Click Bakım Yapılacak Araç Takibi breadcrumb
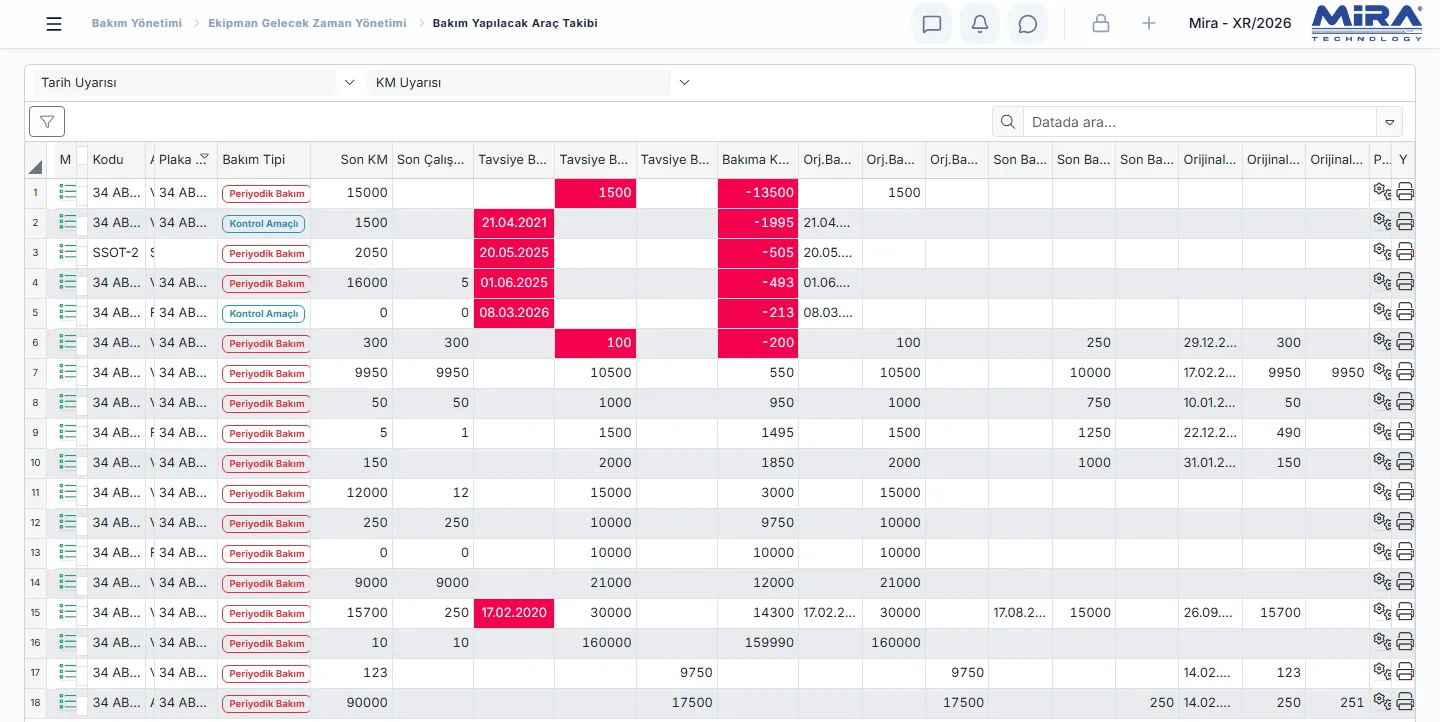This screenshot has height=722, width=1440. (515, 23)
